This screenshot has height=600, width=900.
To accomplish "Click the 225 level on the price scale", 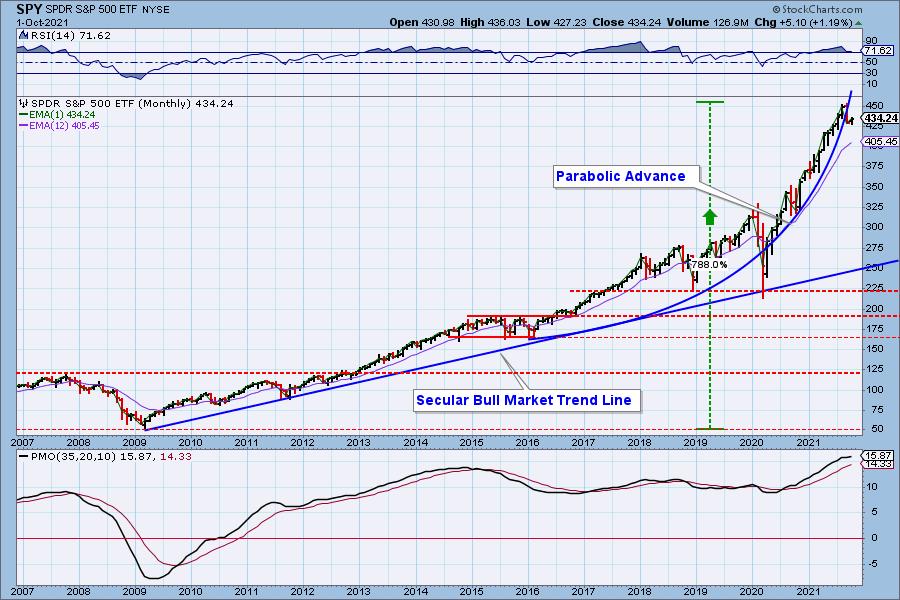I will (875, 288).
